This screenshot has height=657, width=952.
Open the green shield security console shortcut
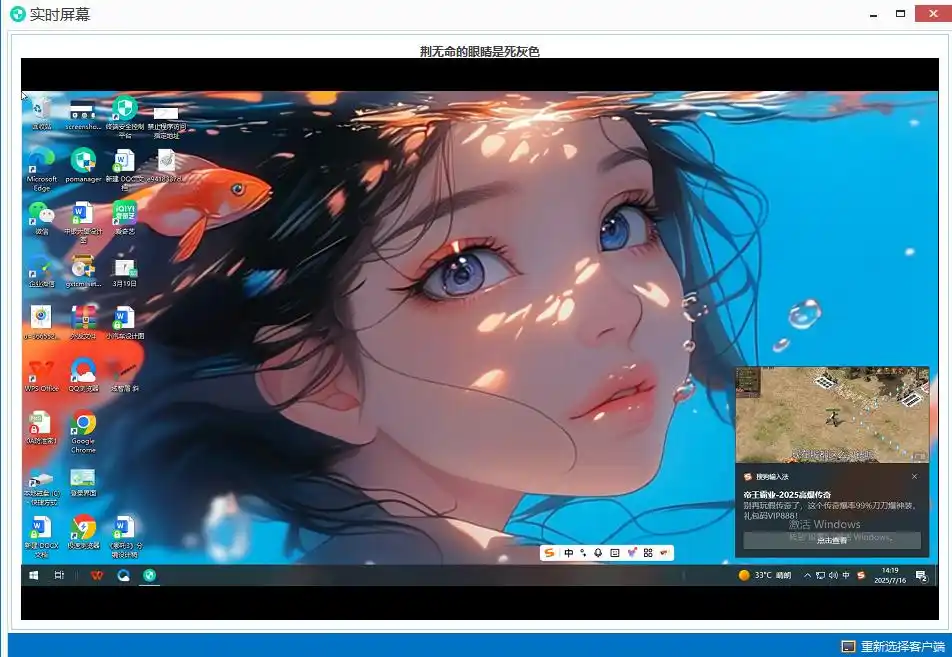pos(124,117)
